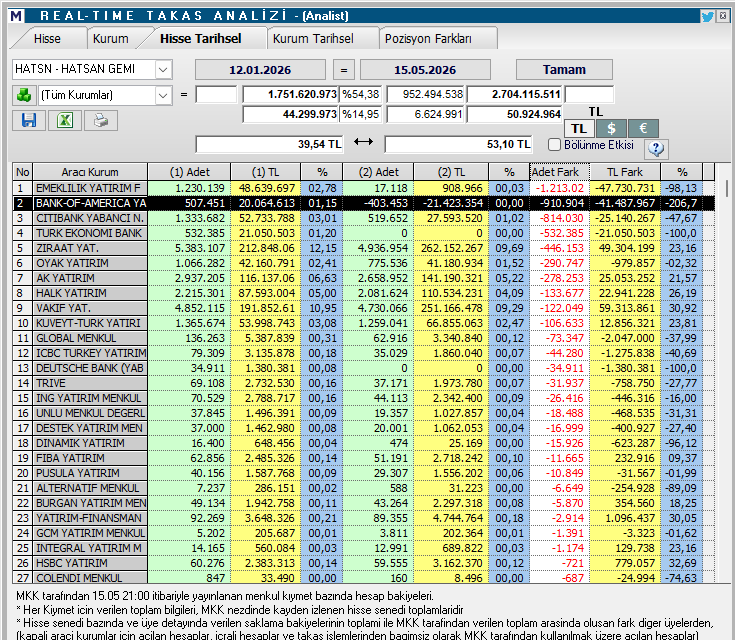Sort by the Adet Fark column header
This screenshot has height=640, width=735.
[x=560, y=172]
